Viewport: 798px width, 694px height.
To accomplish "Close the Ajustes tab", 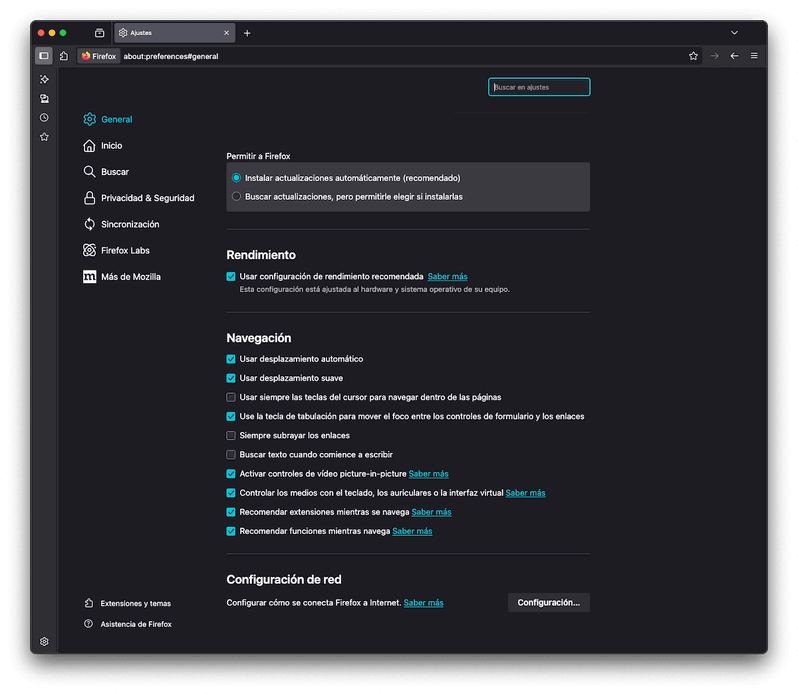I will [226, 33].
